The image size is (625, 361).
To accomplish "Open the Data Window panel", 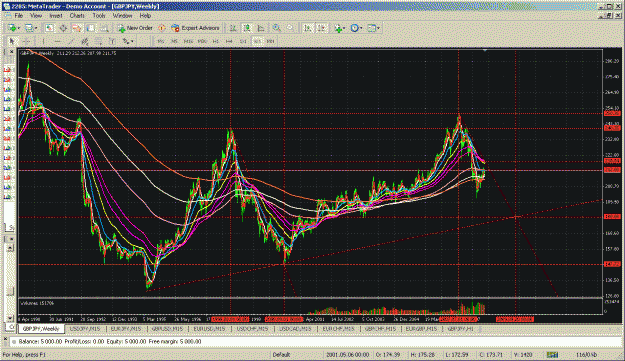I will tap(63, 28).
